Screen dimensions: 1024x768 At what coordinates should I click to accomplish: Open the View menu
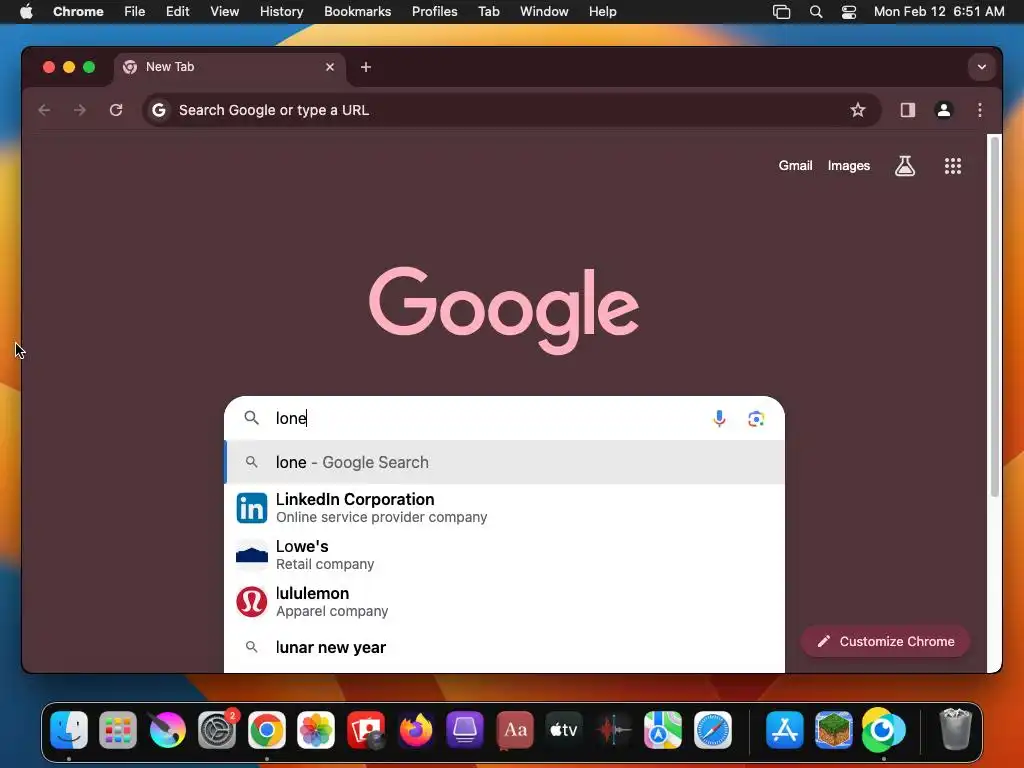point(224,12)
